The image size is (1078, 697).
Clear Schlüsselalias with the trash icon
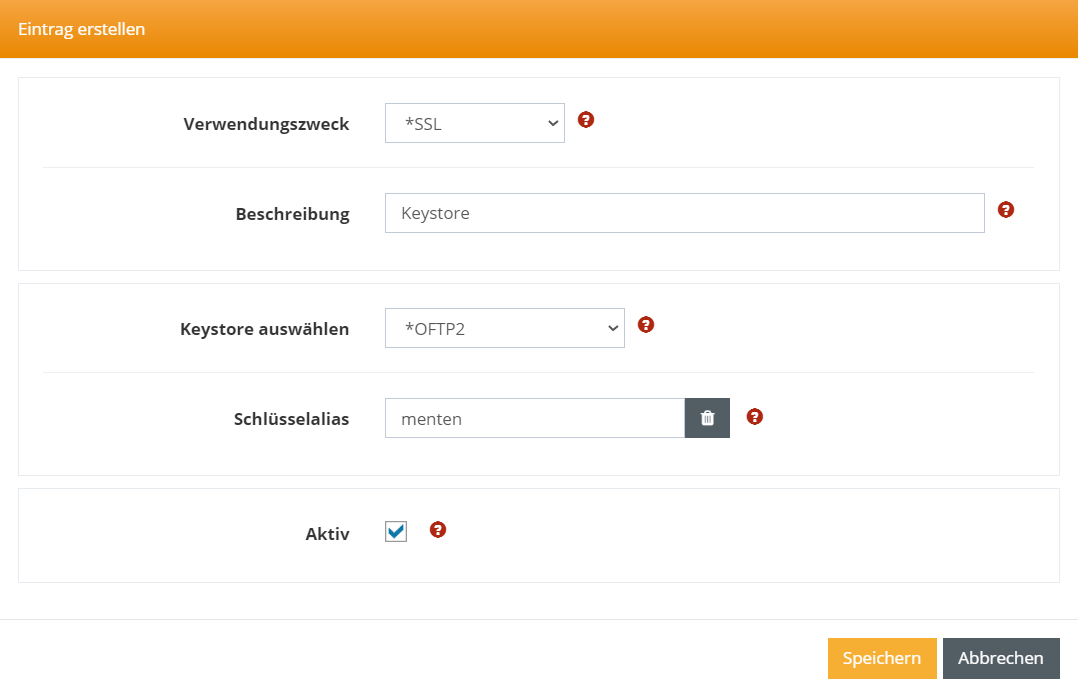[x=707, y=418]
